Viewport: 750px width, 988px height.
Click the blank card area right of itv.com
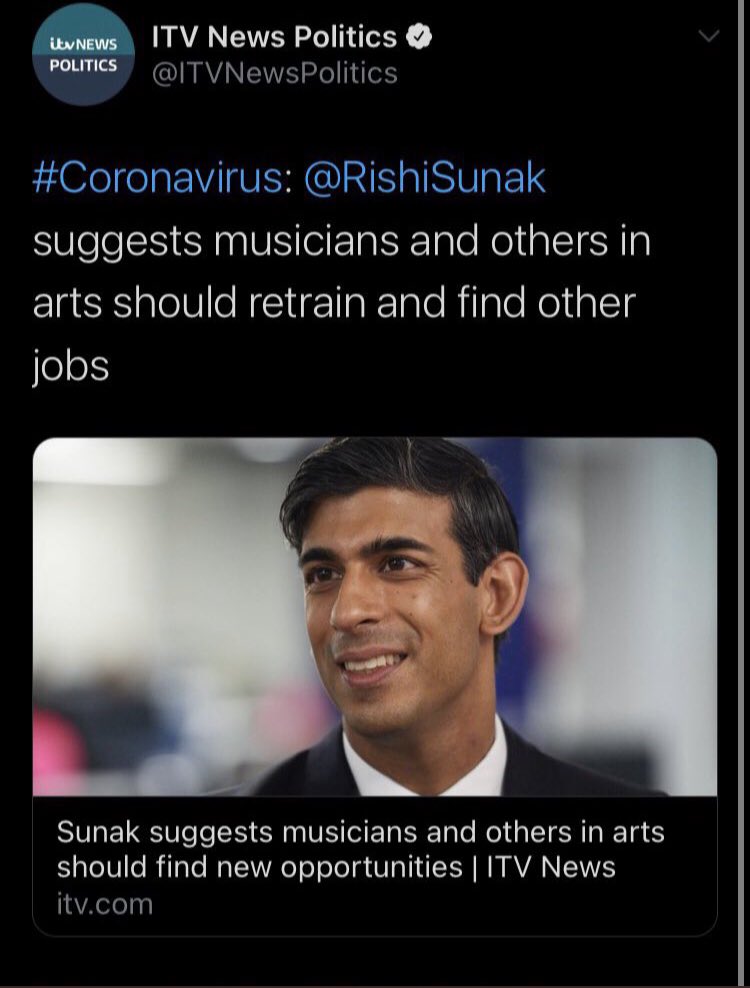(450, 904)
